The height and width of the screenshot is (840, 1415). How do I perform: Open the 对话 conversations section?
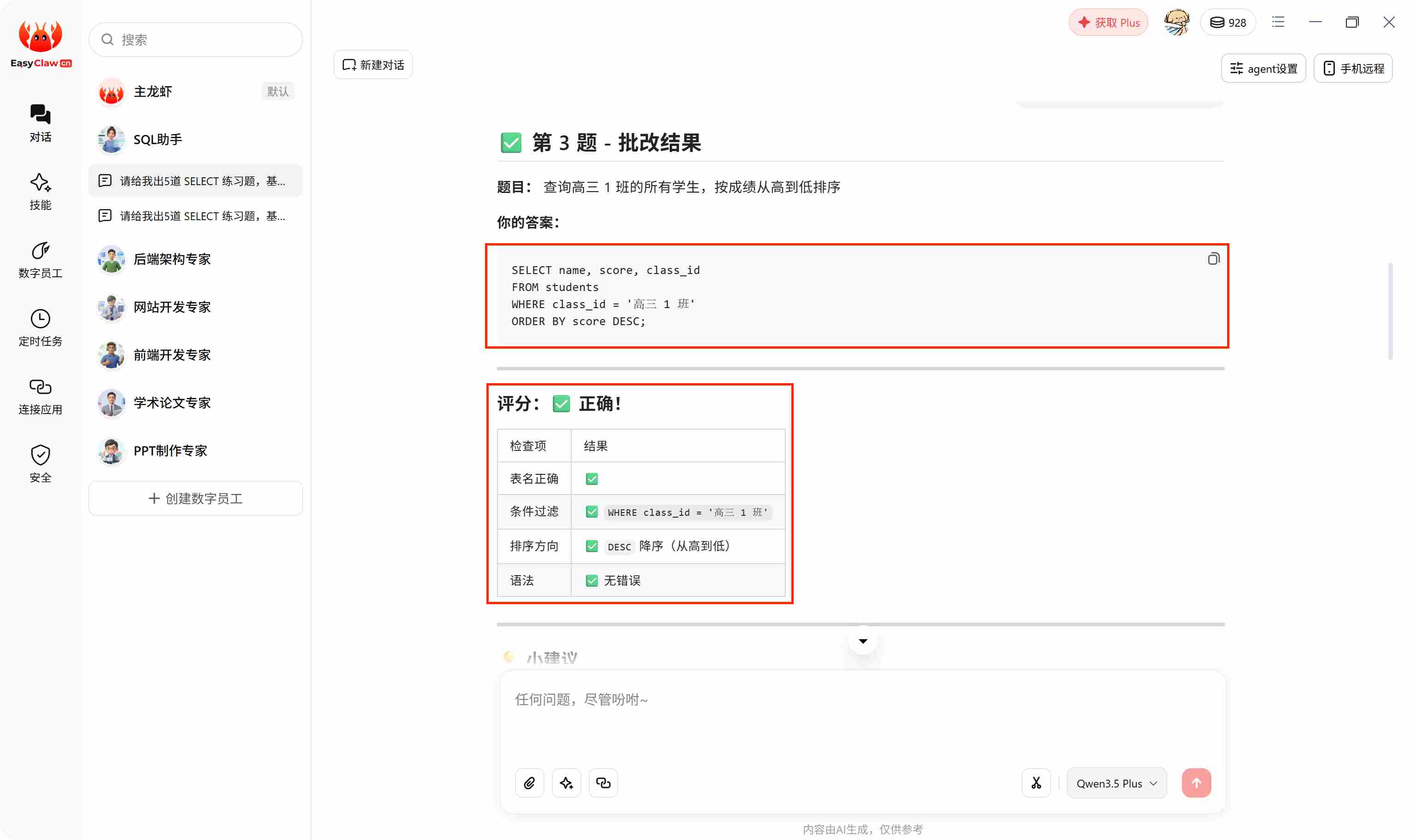[40, 123]
